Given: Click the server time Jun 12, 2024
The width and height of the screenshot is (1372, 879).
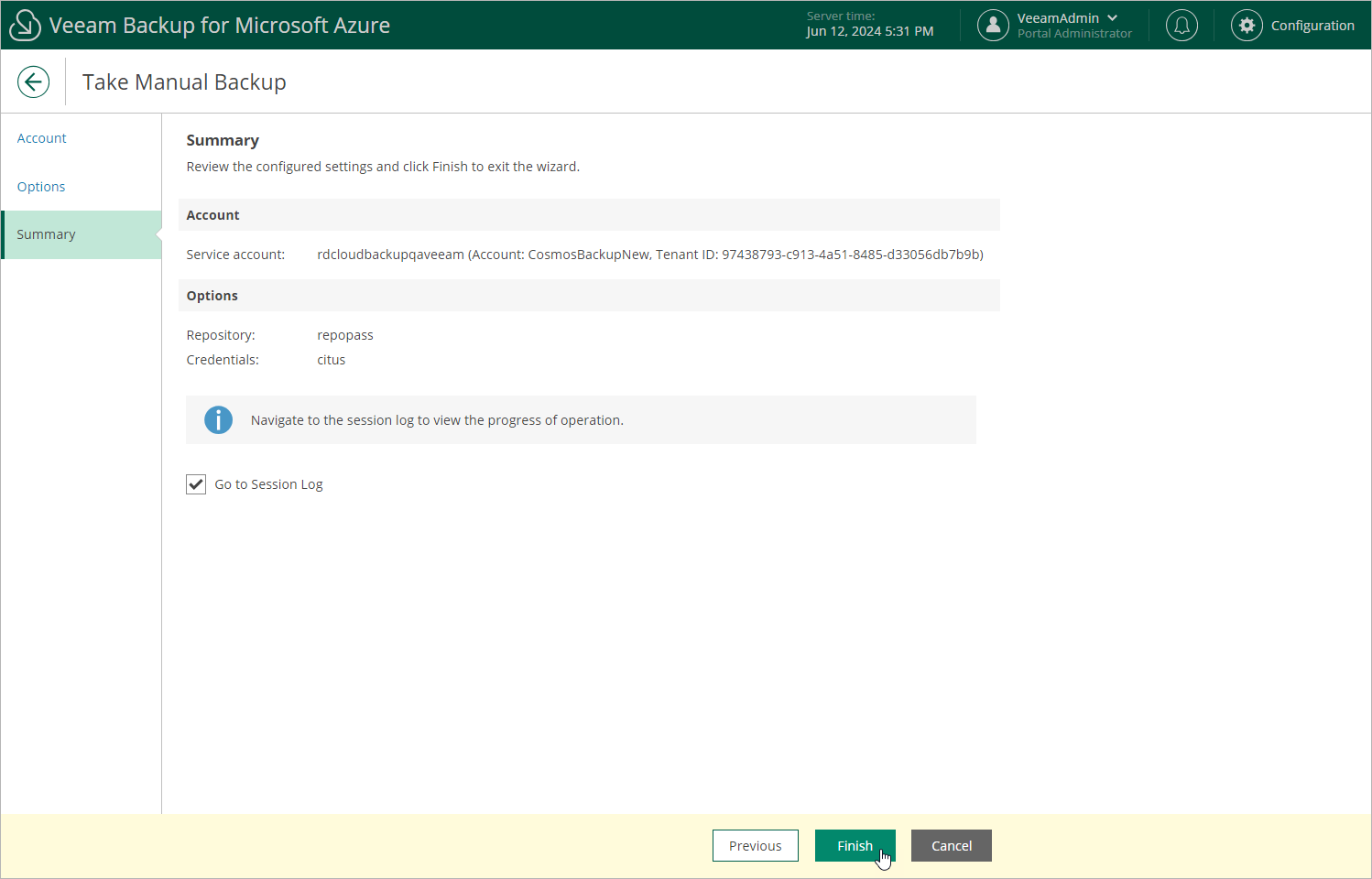Looking at the screenshot, I should [x=870, y=31].
